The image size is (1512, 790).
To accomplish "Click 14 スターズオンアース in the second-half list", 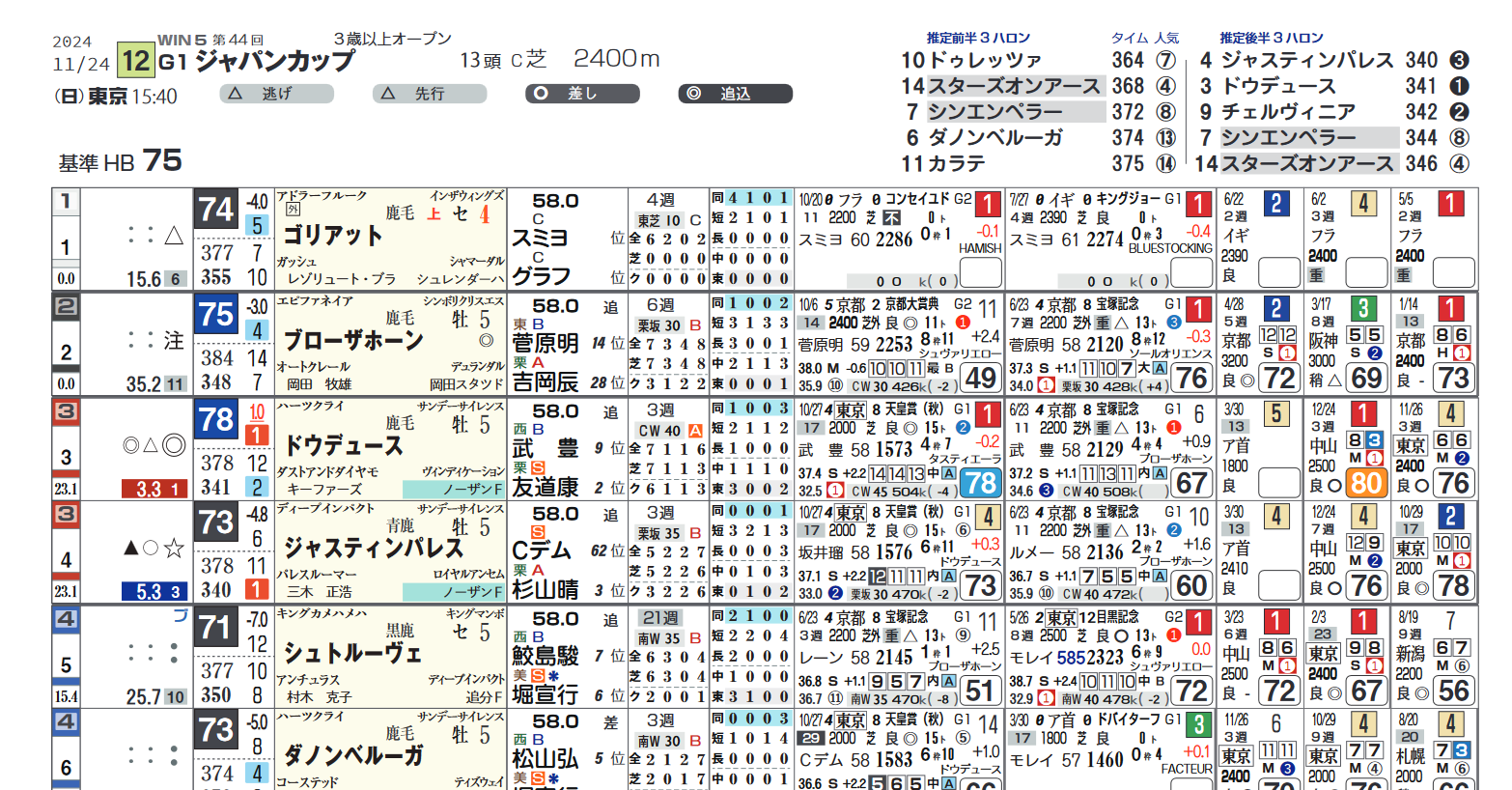I will click(1295, 164).
